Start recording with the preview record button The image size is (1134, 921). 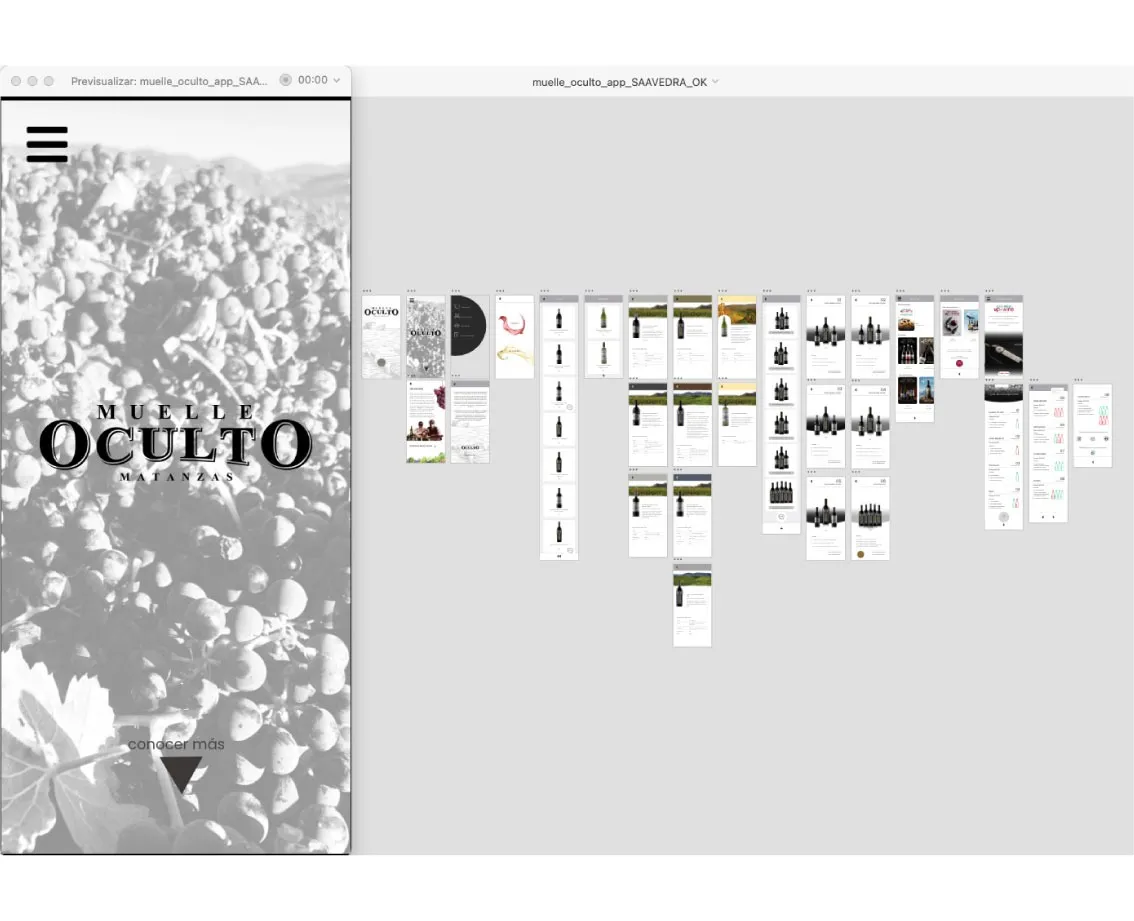coord(285,81)
